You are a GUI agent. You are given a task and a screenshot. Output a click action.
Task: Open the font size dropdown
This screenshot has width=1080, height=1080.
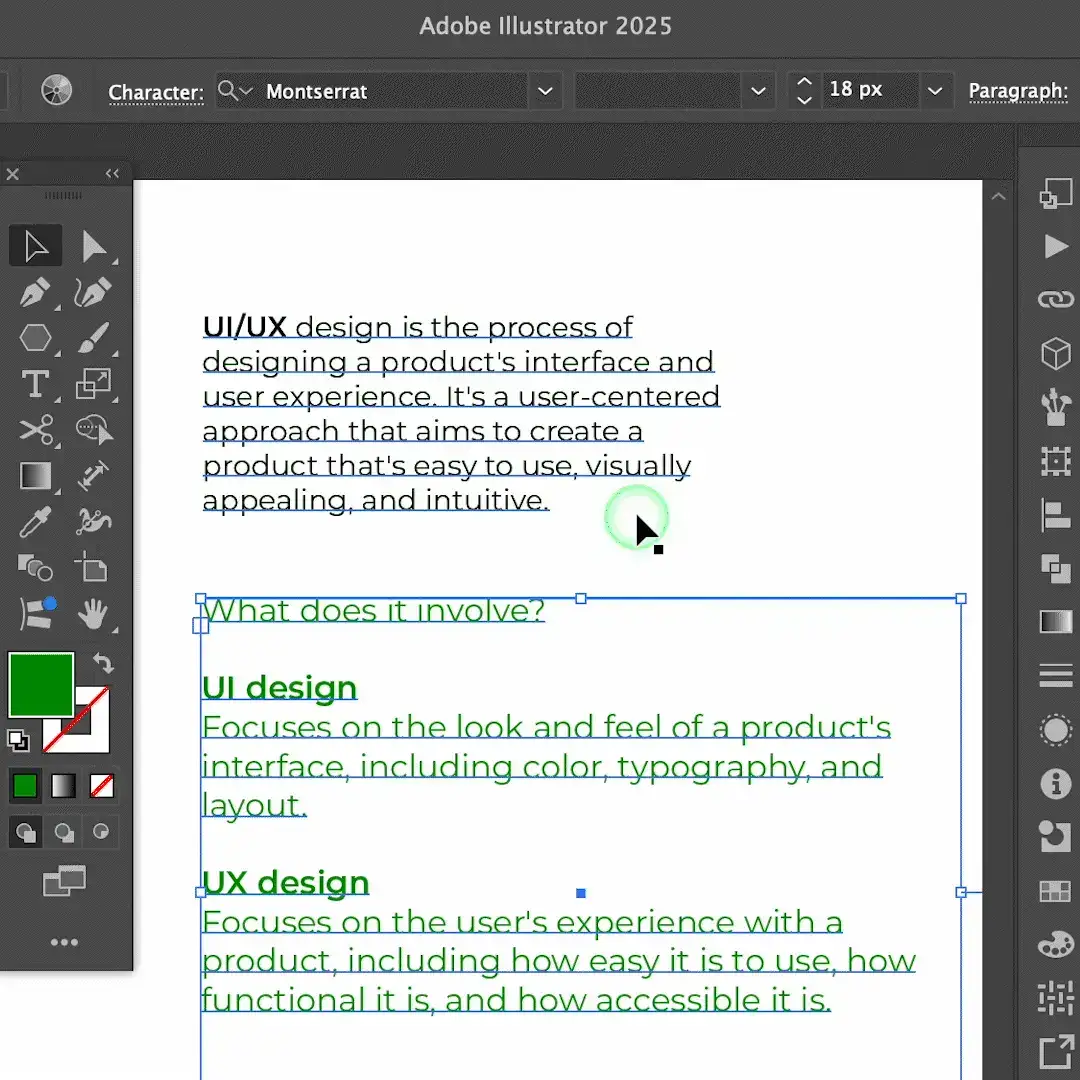click(x=935, y=90)
